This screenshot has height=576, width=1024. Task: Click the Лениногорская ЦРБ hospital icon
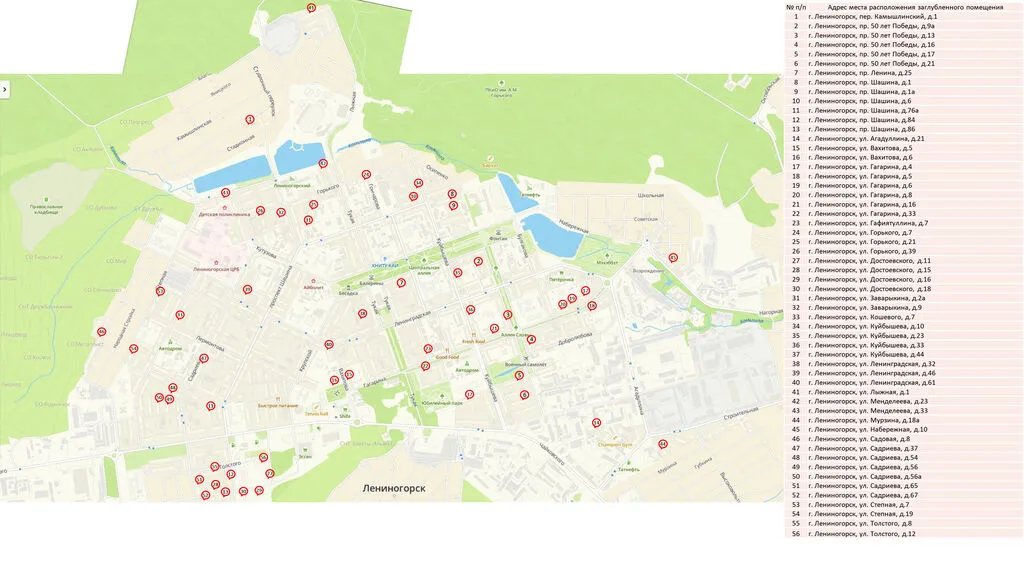pos(217,260)
